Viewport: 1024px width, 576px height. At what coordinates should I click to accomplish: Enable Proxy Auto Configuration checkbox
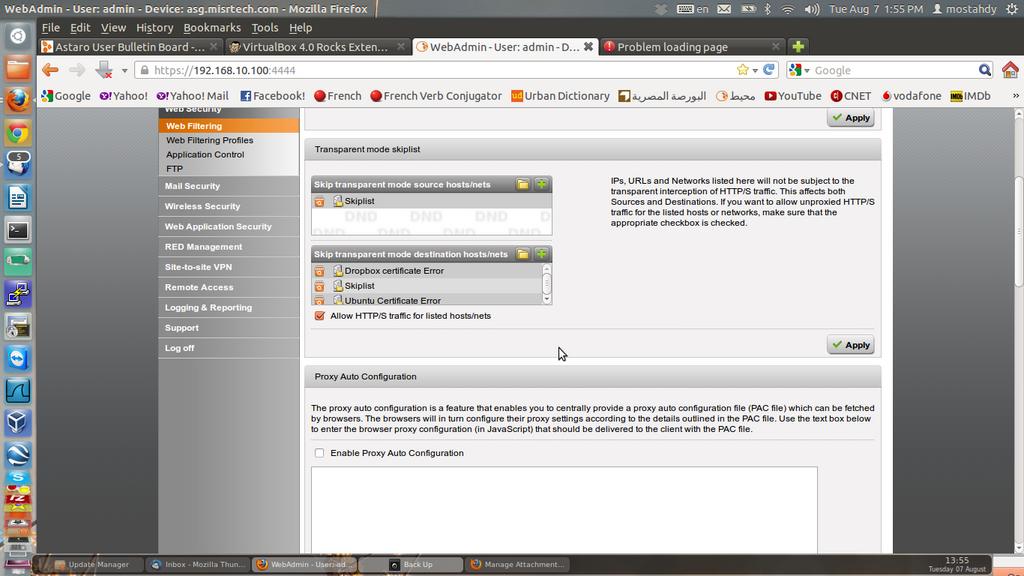[319, 453]
